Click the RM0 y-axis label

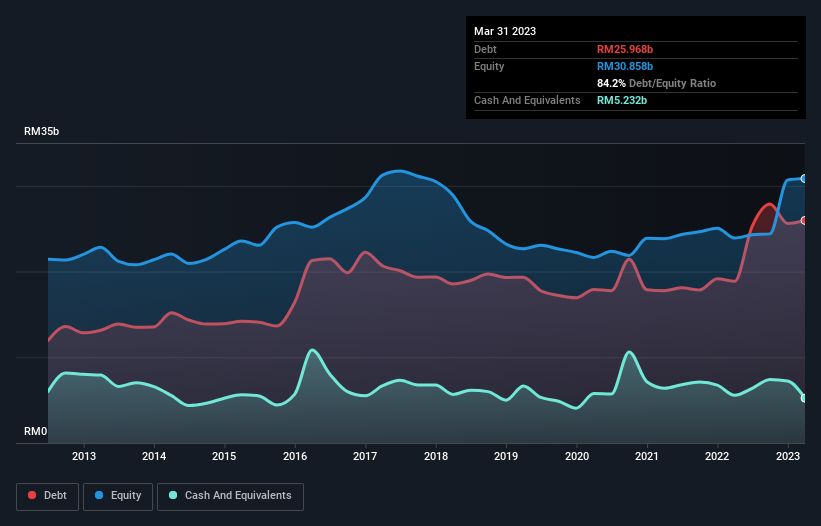tap(35, 431)
